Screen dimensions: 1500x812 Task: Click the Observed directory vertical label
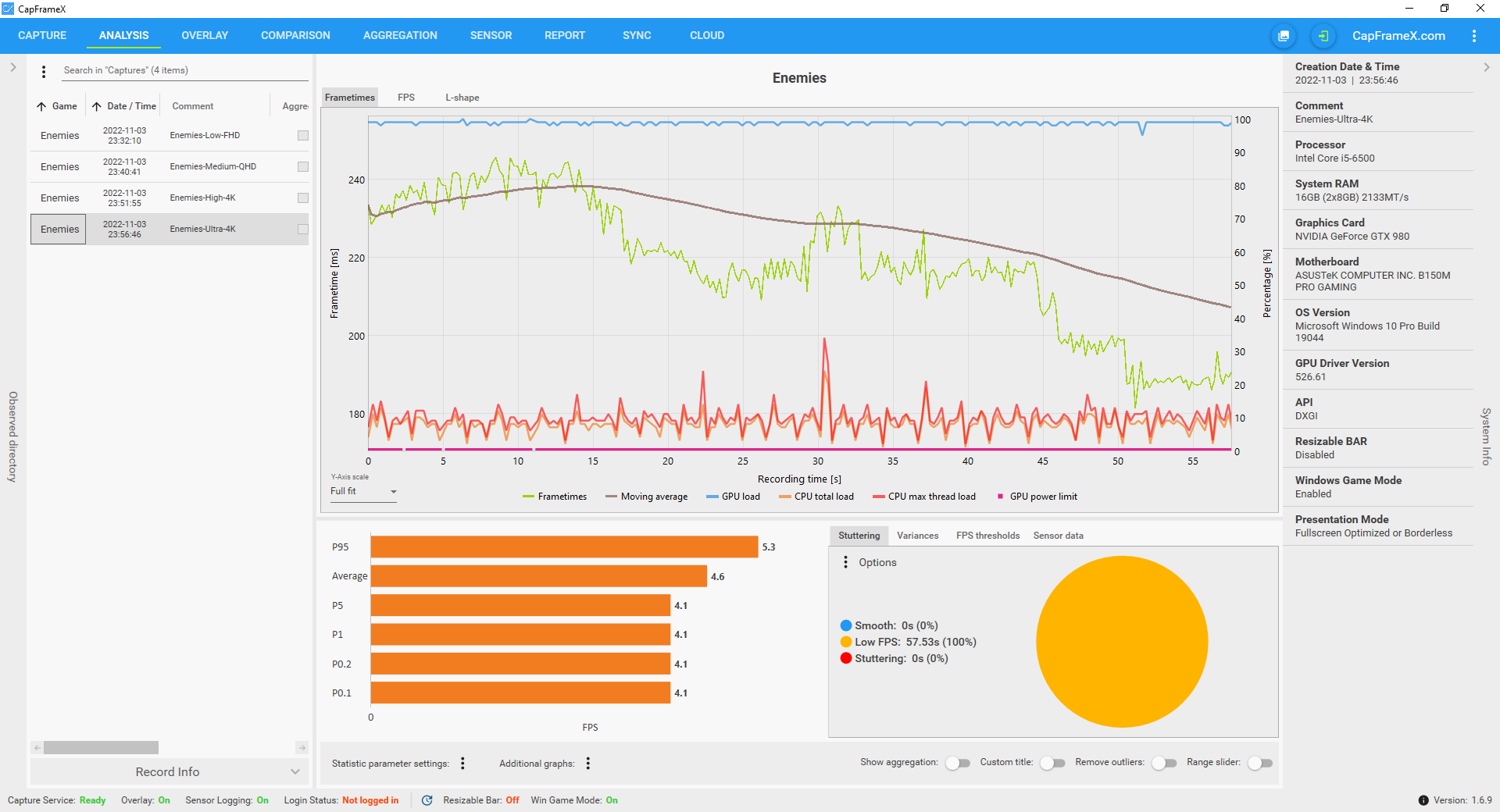click(x=12, y=436)
